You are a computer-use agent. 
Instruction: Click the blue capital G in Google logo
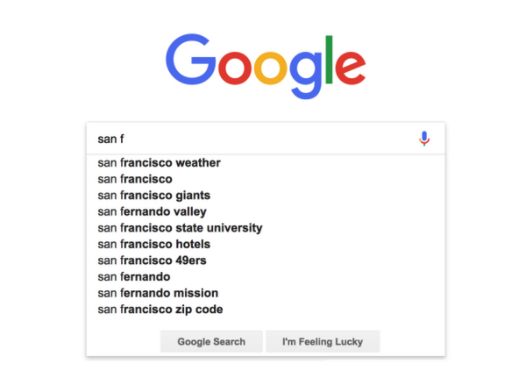tap(191, 59)
